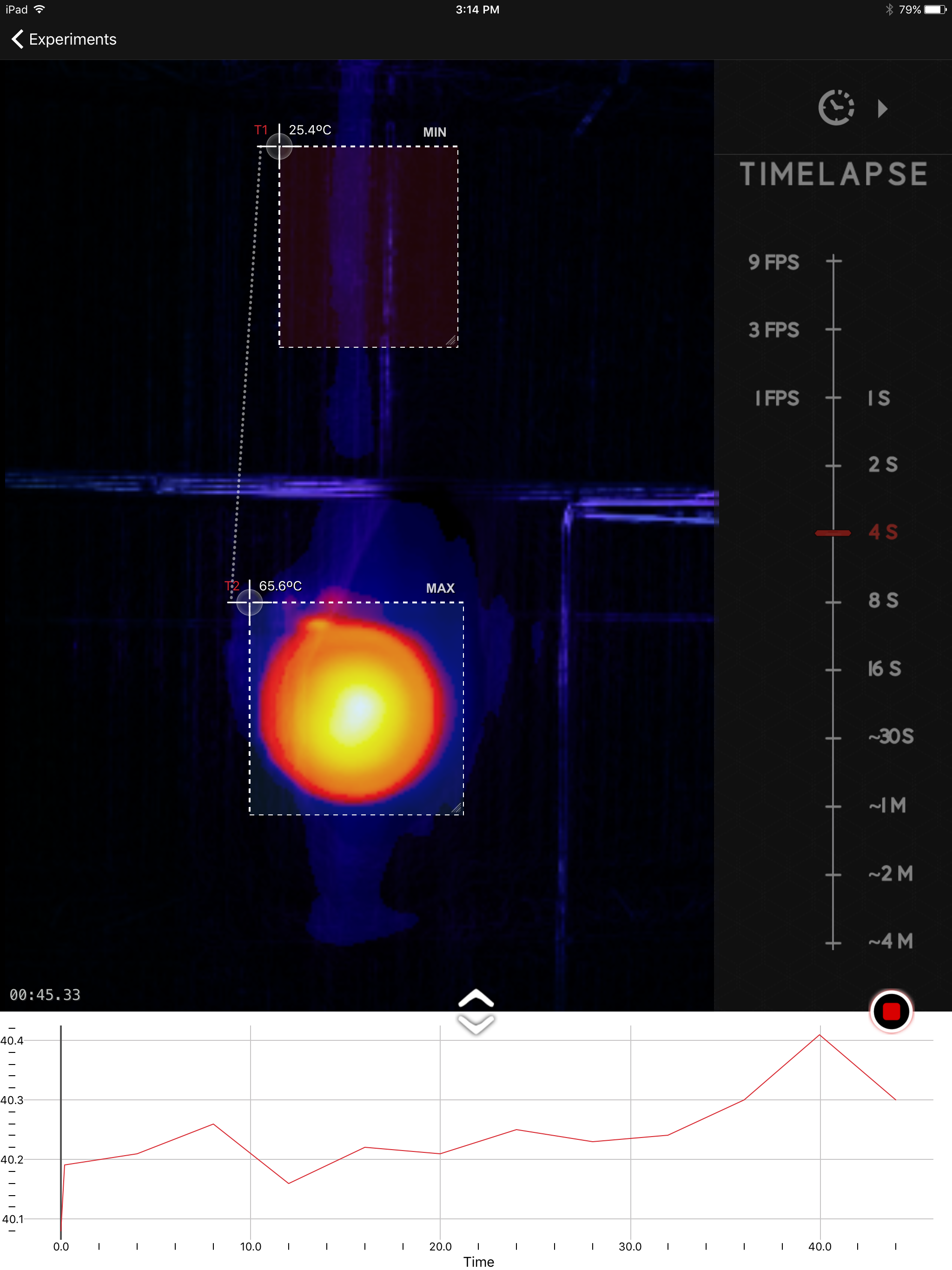The height and width of the screenshot is (1270, 952).
Task: Stop recording with the red button
Action: click(891, 1011)
